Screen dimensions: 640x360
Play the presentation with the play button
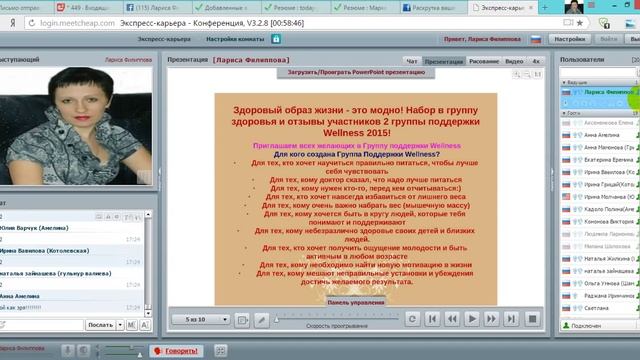pos(472,319)
